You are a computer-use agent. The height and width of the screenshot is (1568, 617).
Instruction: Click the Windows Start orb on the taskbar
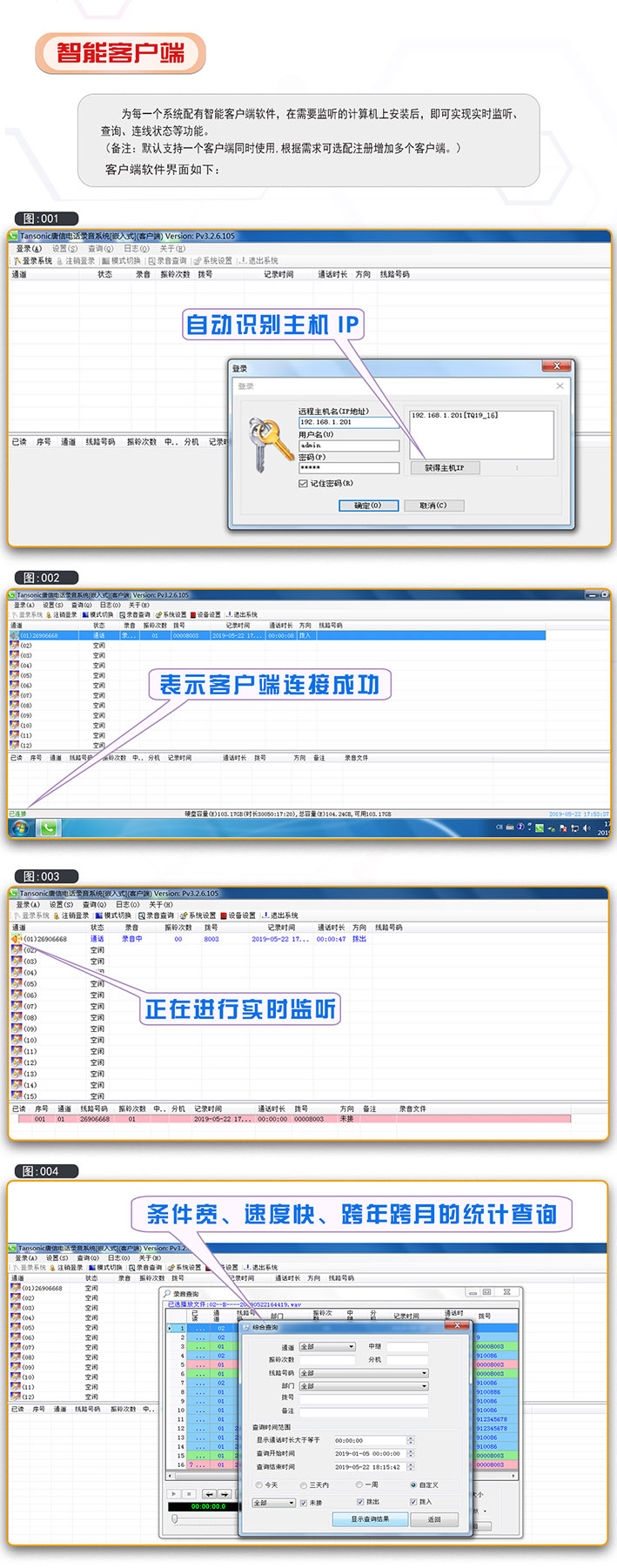point(20,828)
